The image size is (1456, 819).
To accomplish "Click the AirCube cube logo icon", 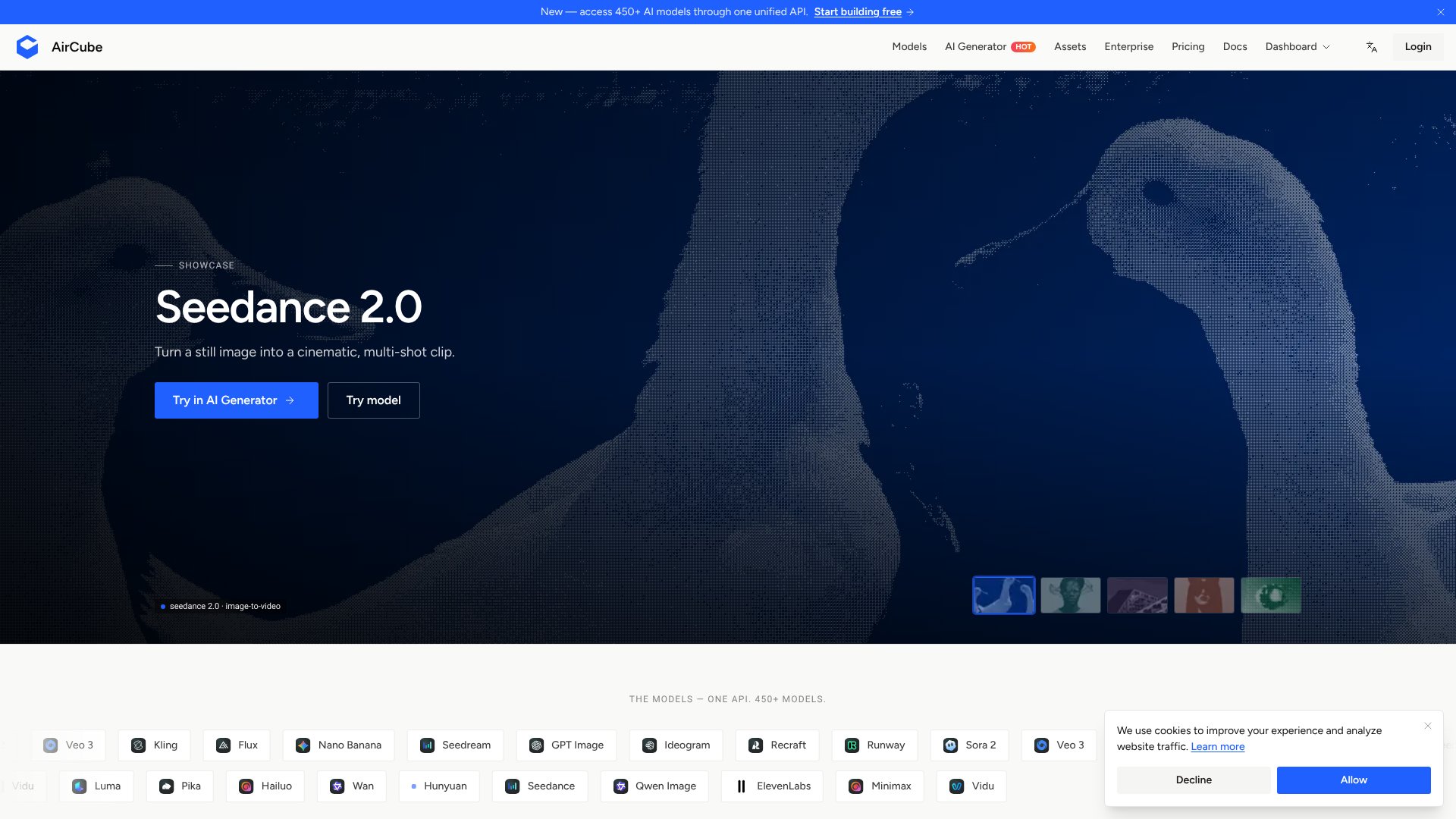I will tap(27, 47).
